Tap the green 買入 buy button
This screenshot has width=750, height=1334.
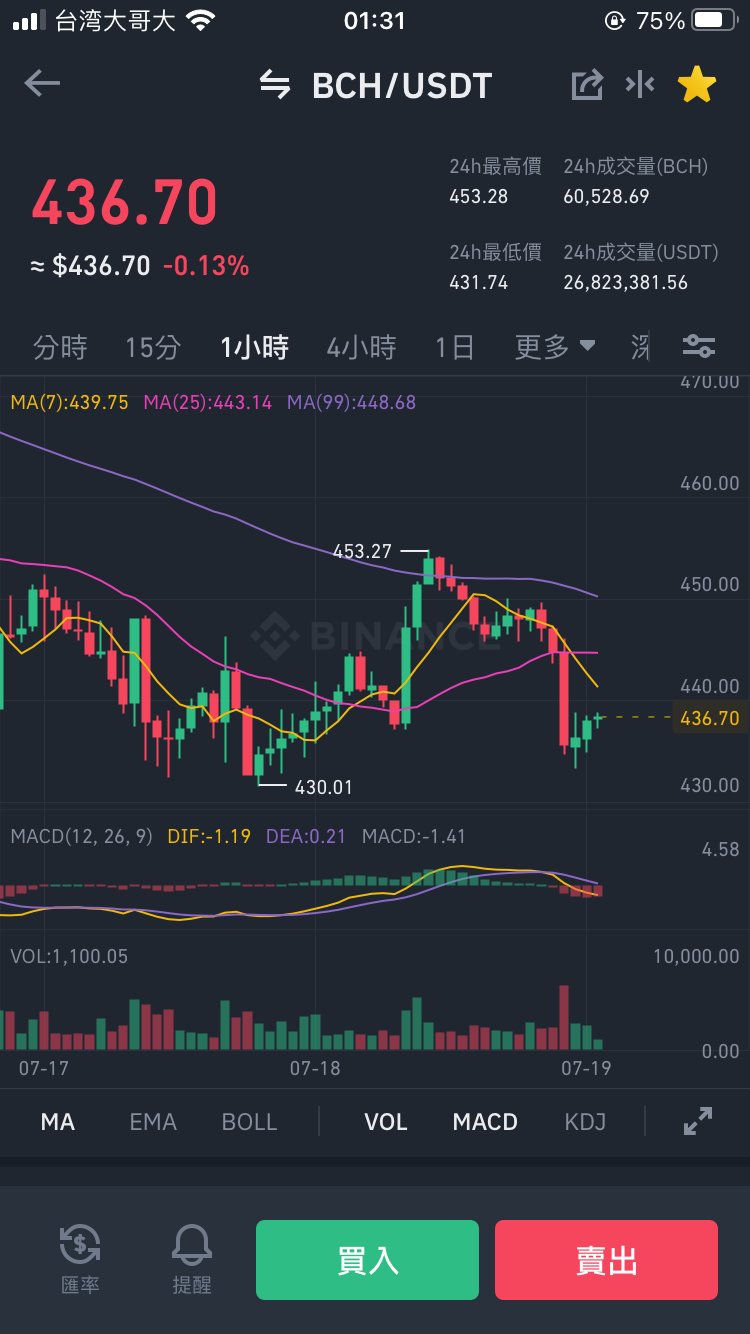click(367, 1260)
